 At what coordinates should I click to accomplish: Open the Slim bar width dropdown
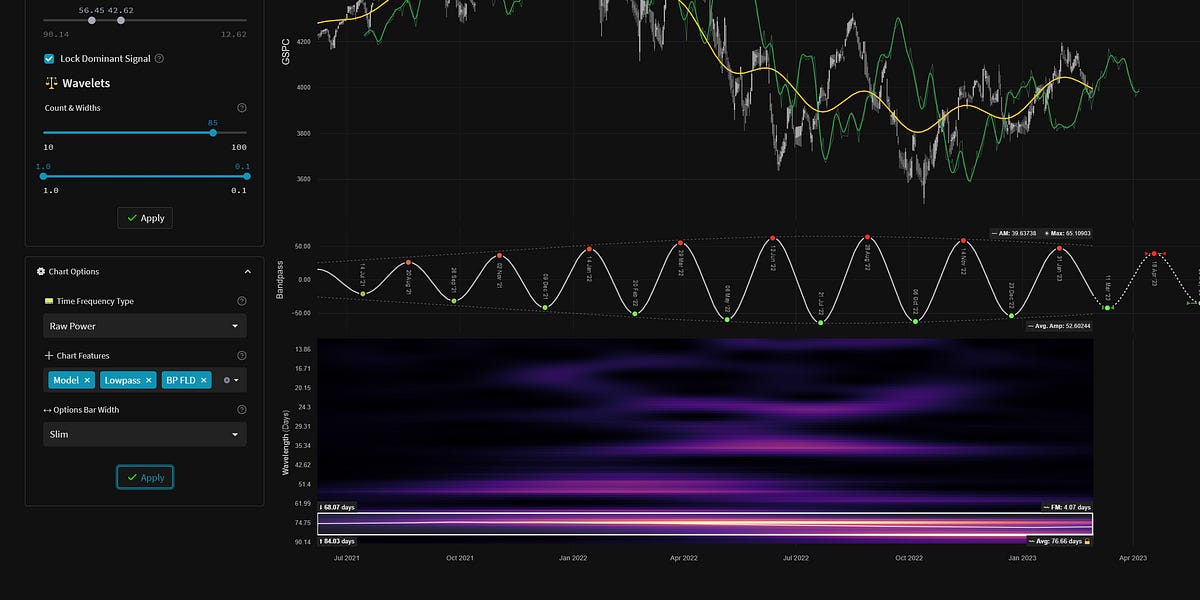click(x=145, y=434)
